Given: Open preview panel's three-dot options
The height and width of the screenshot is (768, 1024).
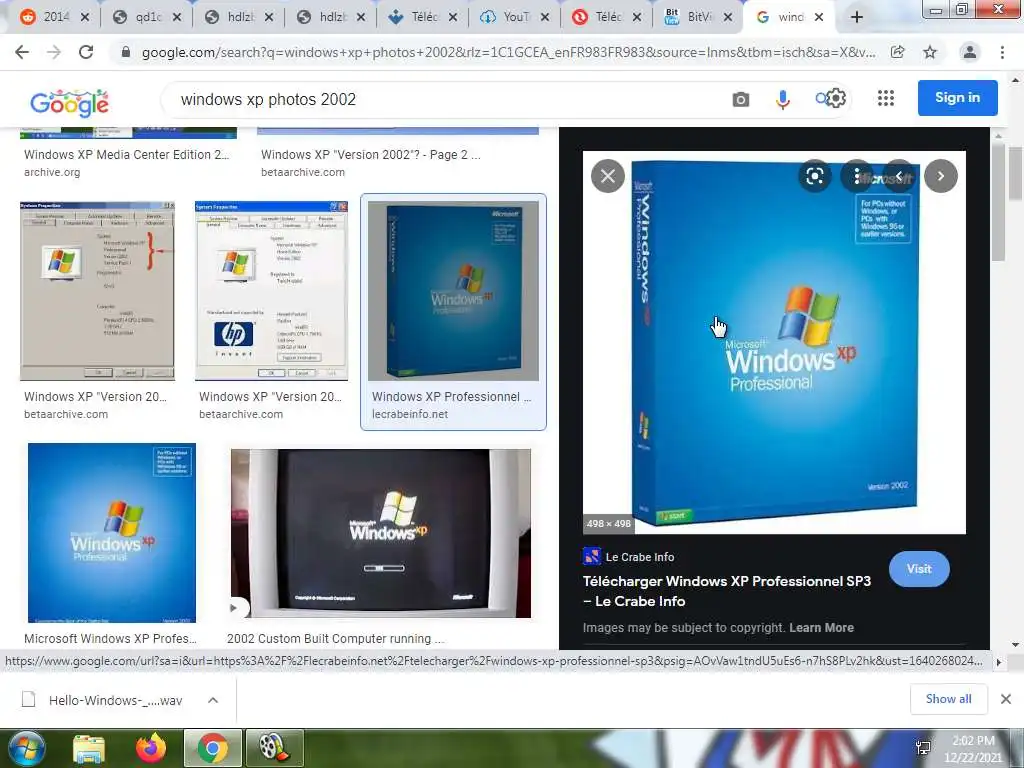Looking at the screenshot, I should pyautogui.click(x=857, y=176).
